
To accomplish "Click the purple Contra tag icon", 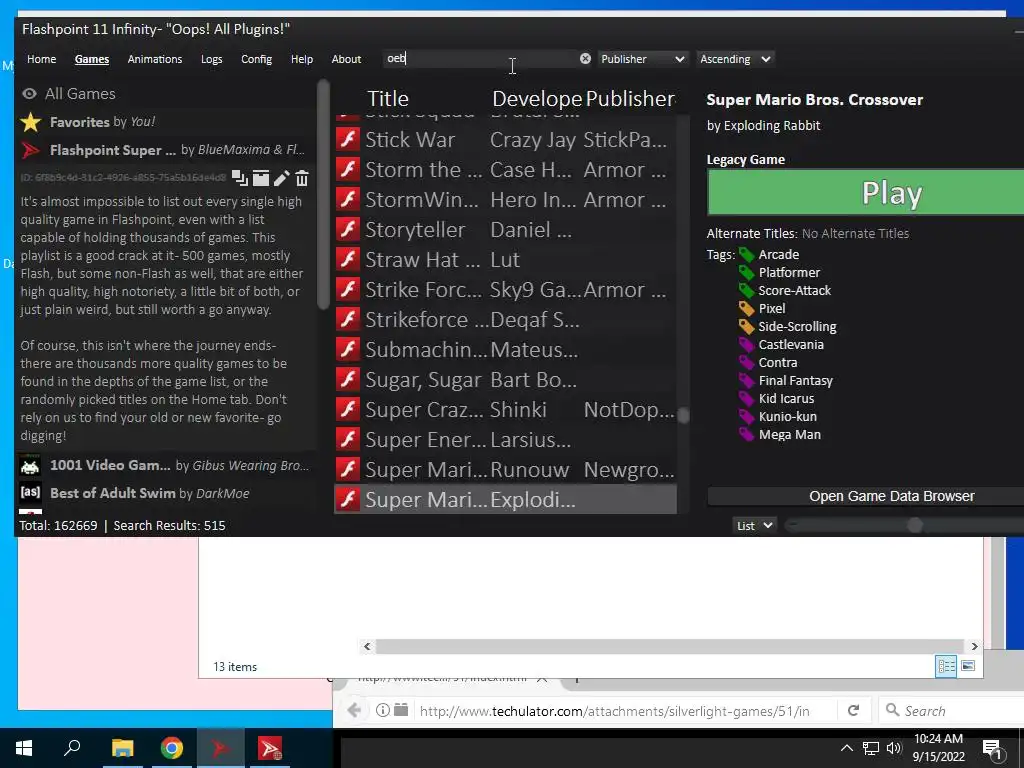I will pos(746,362).
